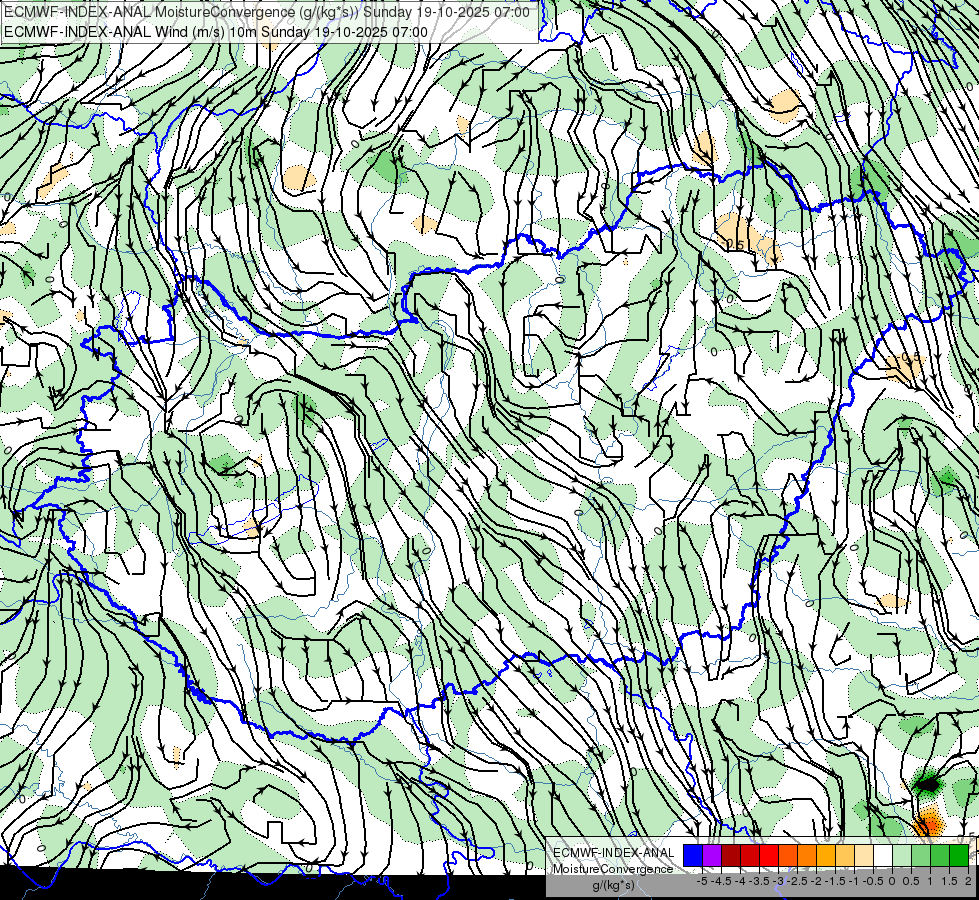The width and height of the screenshot is (979, 900).
Task: Click the 1 legend tick label
Action: pyautogui.click(x=930, y=881)
